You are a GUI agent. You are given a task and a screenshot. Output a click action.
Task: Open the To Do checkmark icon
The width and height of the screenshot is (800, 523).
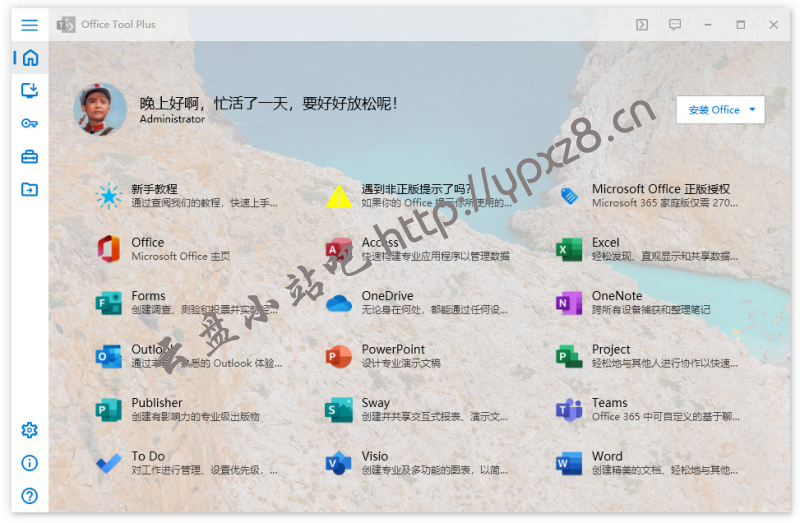pos(109,463)
